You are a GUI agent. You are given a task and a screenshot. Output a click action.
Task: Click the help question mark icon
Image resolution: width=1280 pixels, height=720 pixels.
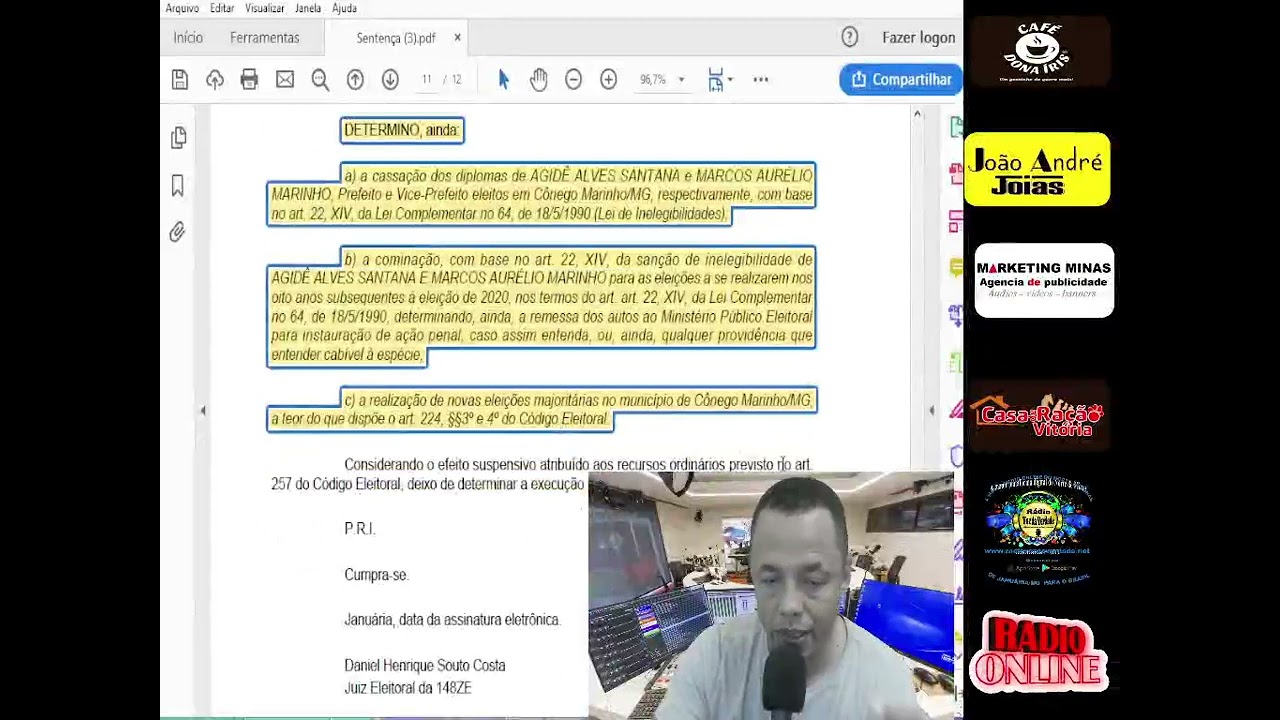pos(850,37)
